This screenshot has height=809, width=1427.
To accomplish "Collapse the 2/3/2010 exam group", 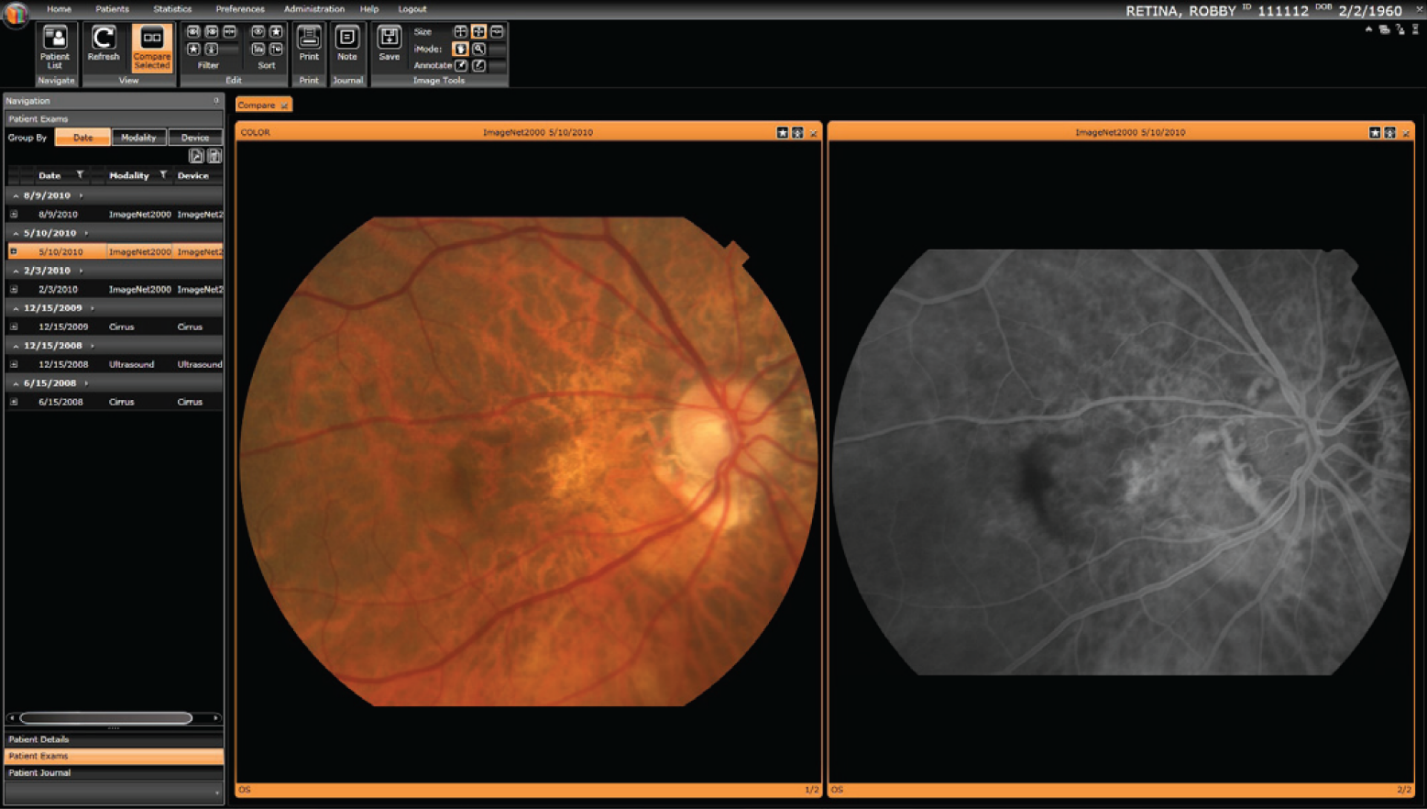I will pos(15,270).
